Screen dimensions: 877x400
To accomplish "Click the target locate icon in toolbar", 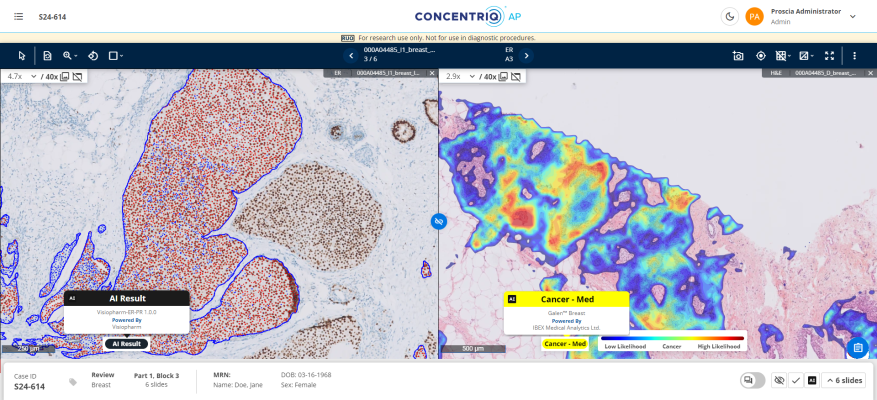I will tap(760, 56).
